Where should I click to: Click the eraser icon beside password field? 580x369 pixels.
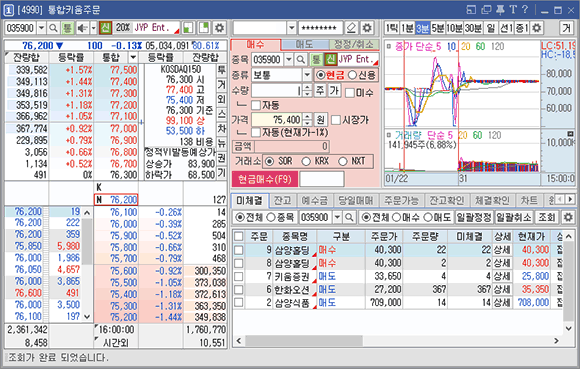pos(351,28)
